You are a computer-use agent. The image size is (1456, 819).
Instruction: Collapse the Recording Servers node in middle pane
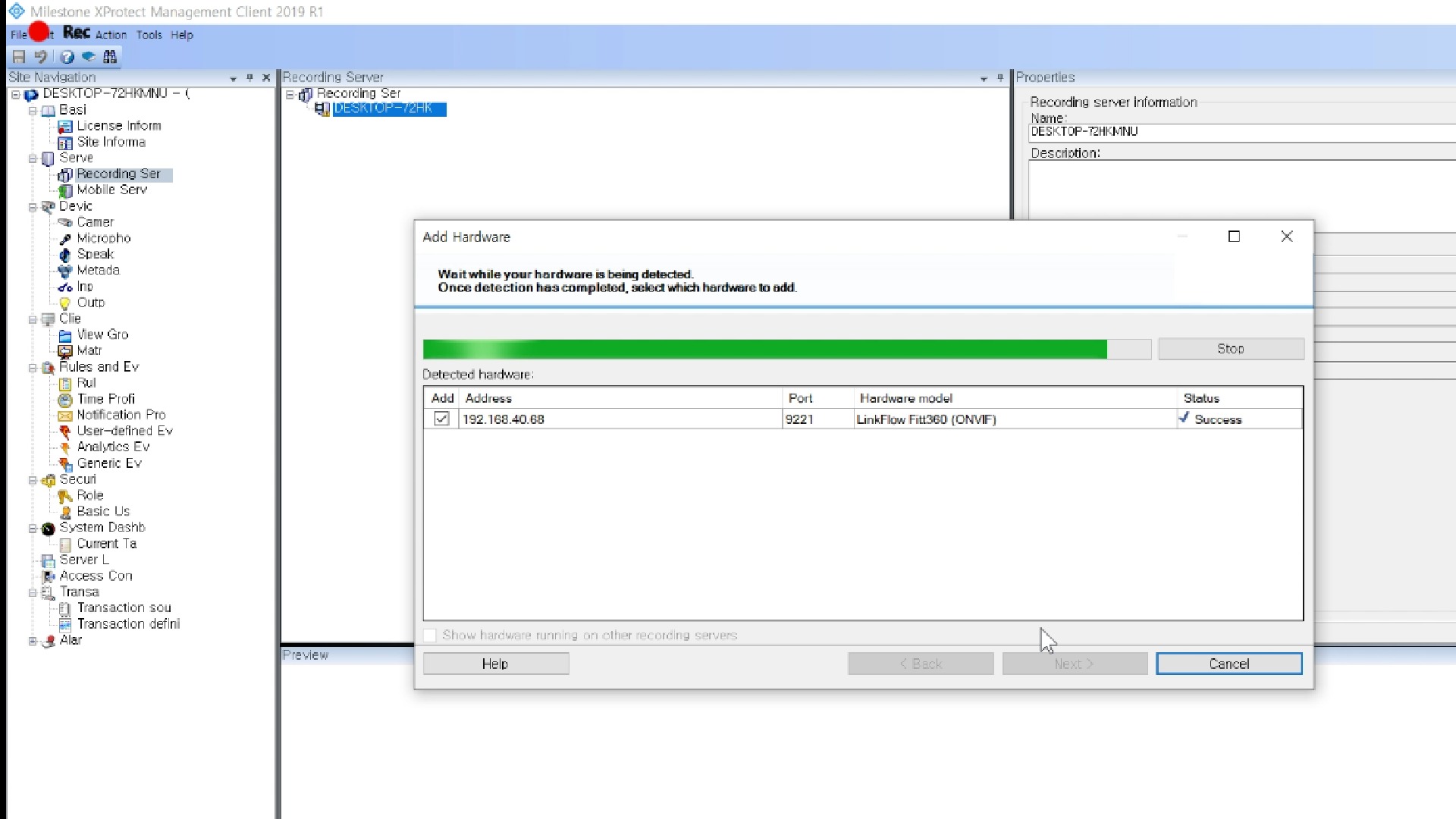pos(290,95)
